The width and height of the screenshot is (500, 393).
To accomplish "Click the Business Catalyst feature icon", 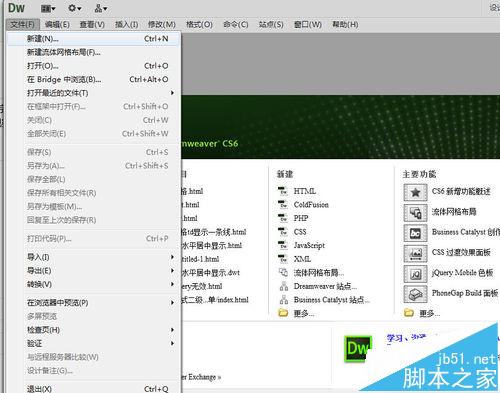I will [415, 233].
